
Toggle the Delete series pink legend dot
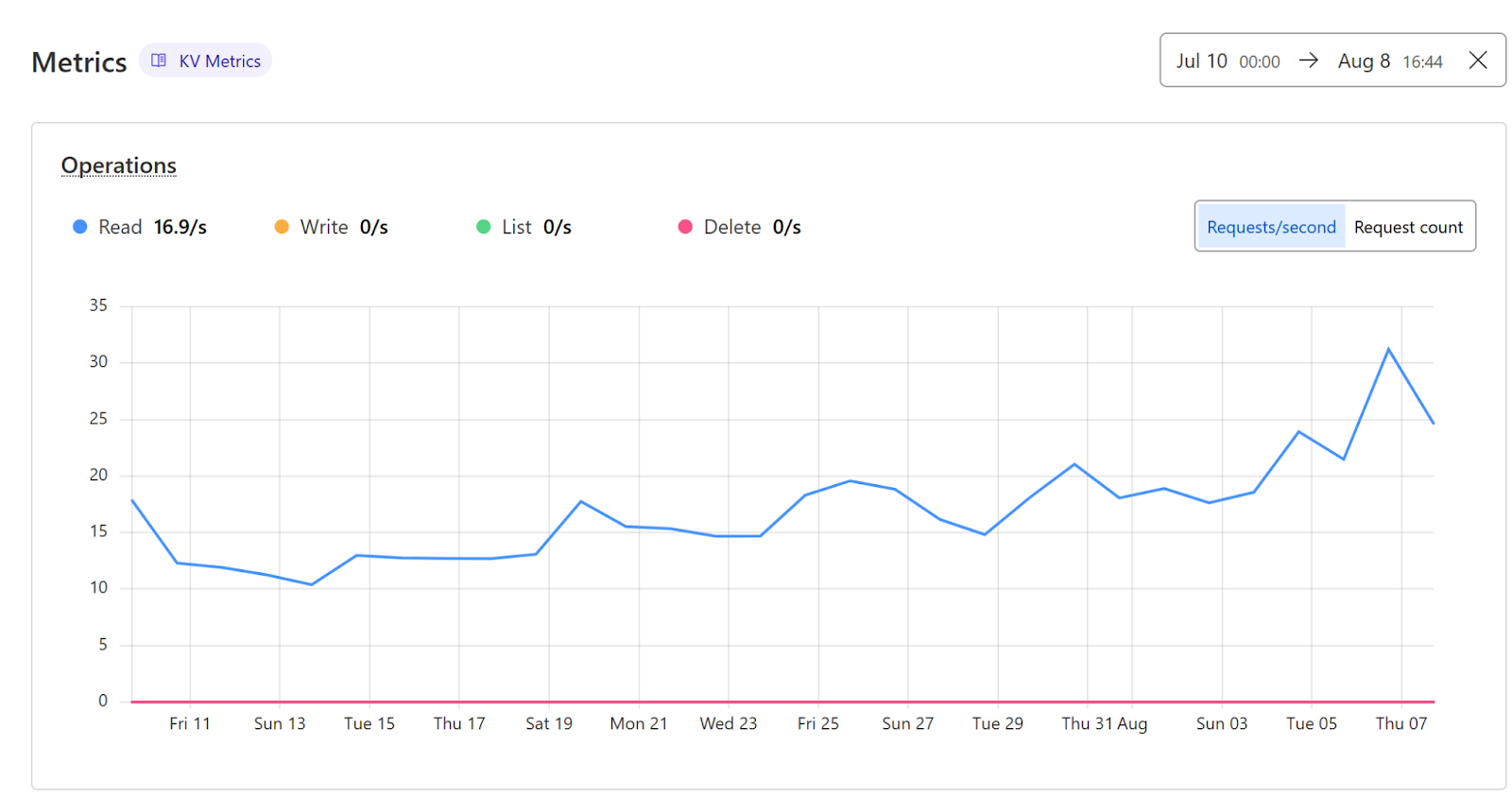(x=685, y=227)
